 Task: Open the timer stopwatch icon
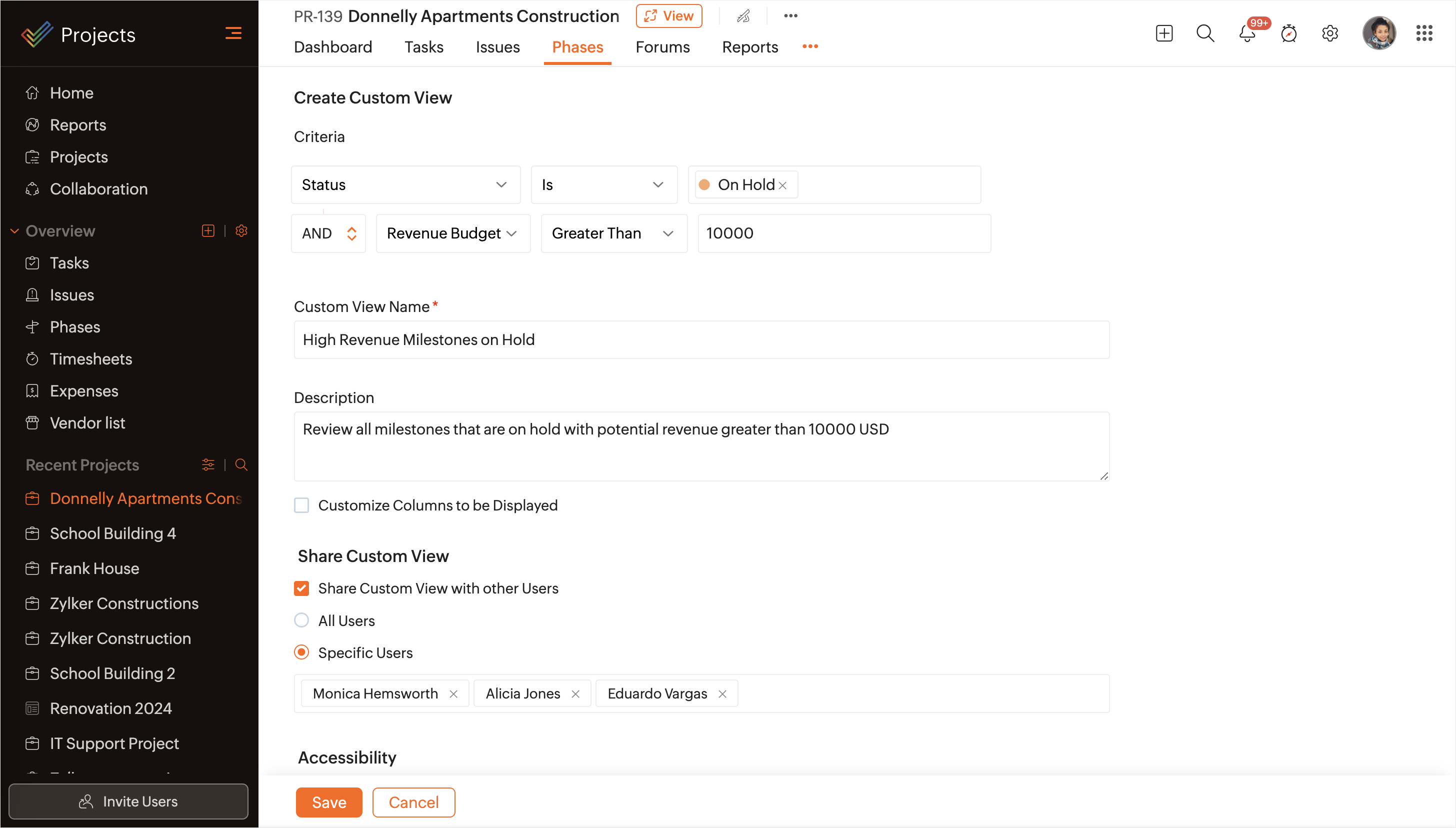coord(1288,33)
